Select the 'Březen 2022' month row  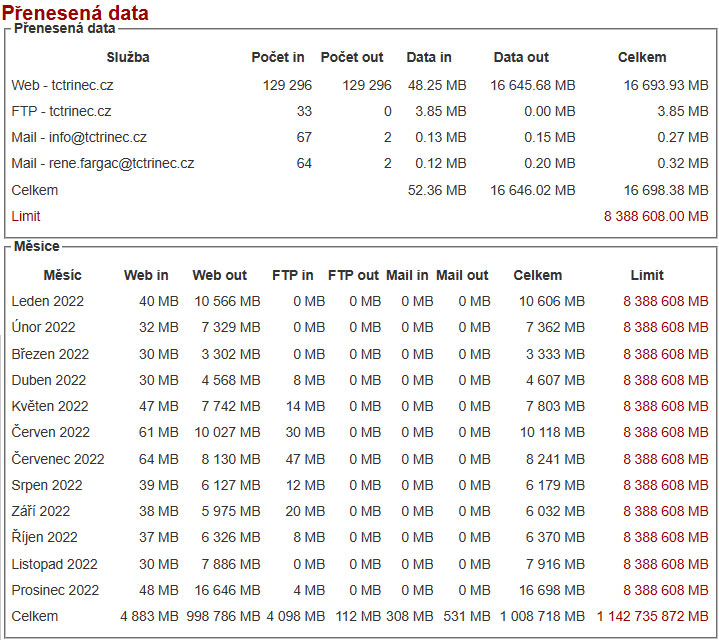pyautogui.click(x=50, y=354)
